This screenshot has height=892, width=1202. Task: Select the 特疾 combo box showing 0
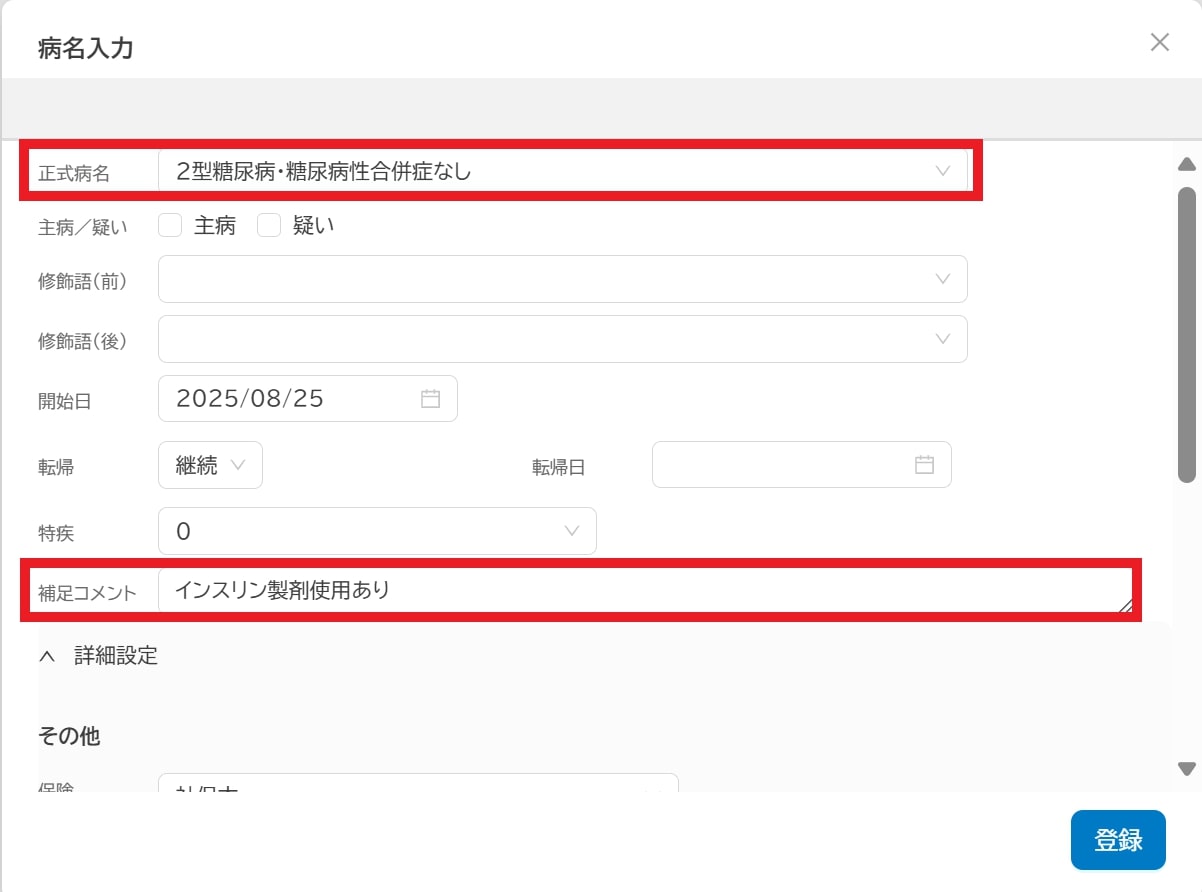pyautogui.click(x=377, y=531)
